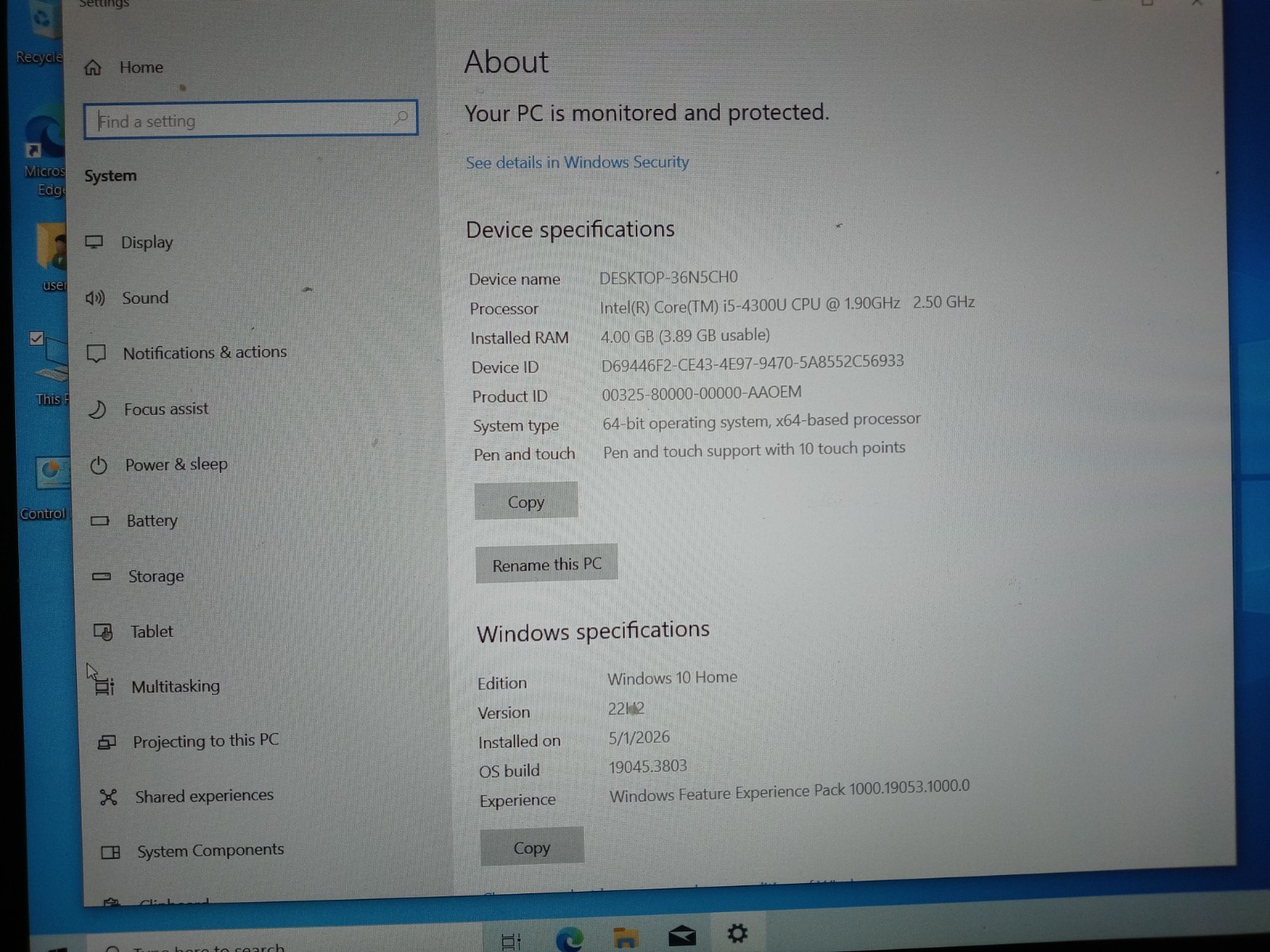Click the Power & sleep icon
The image size is (1270, 952).
98,465
